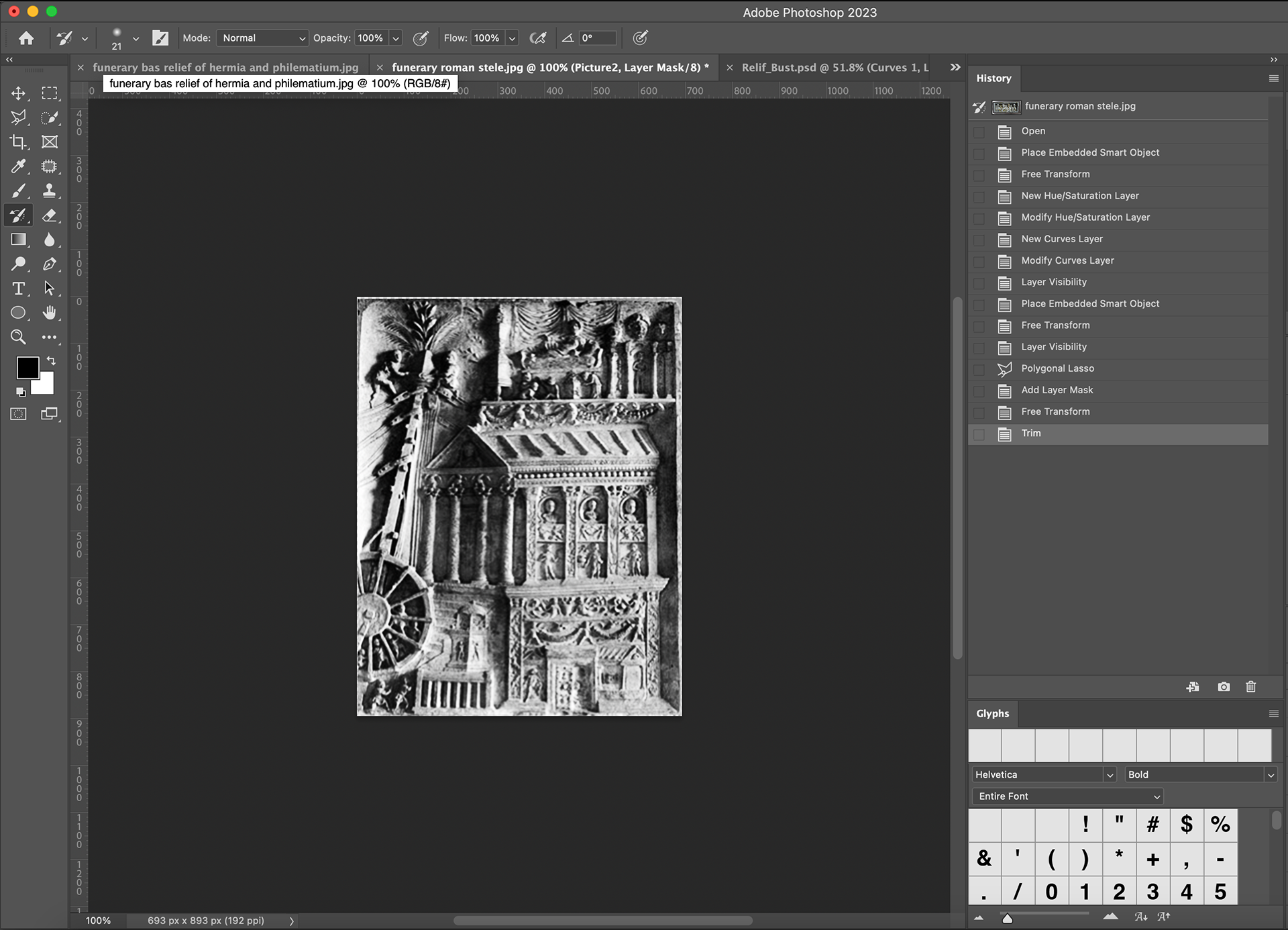
Task: Click the Opacity percentage input field
Action: point(370,38)
